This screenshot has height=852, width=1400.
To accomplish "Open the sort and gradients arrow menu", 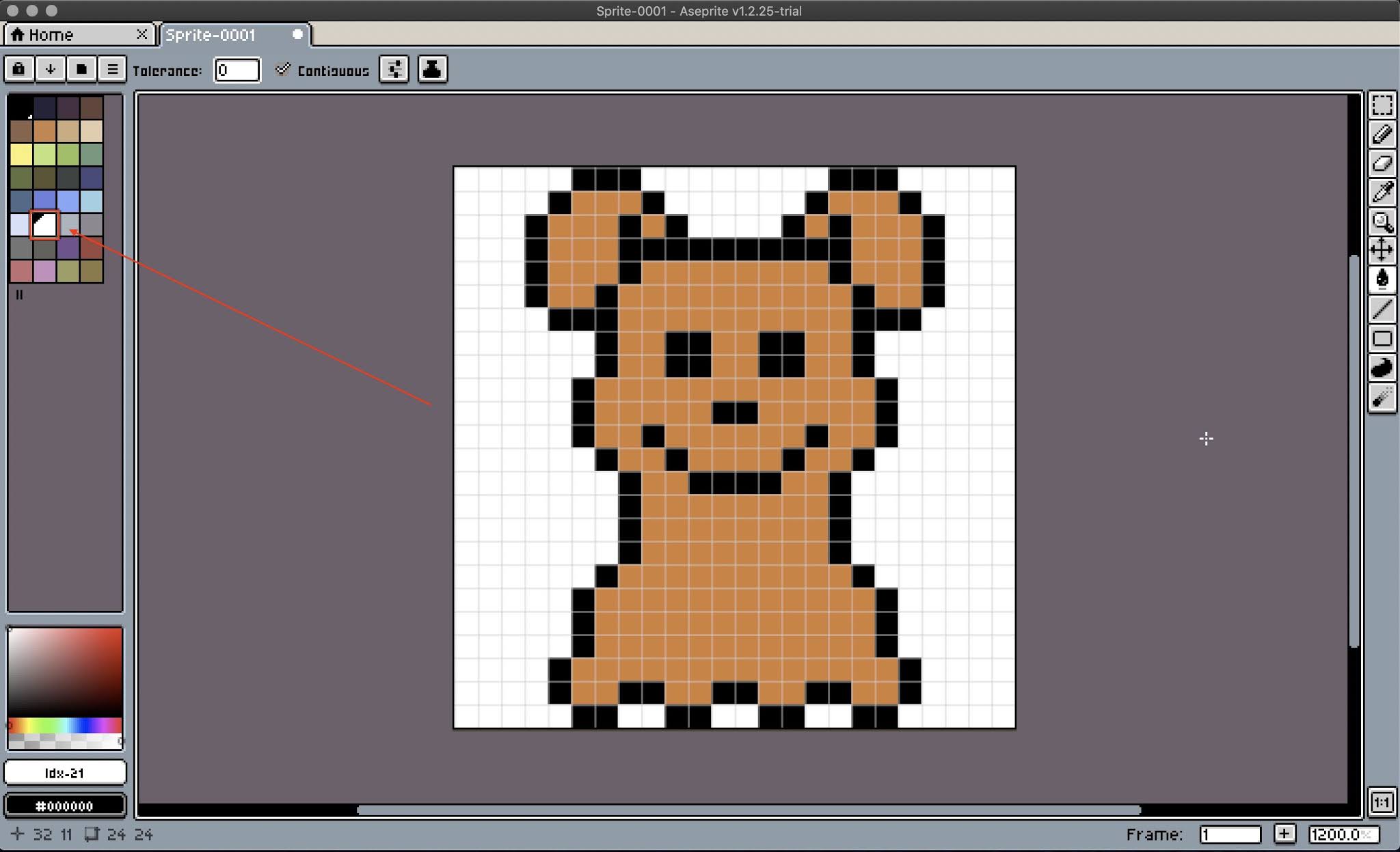I will click(50, 69).
